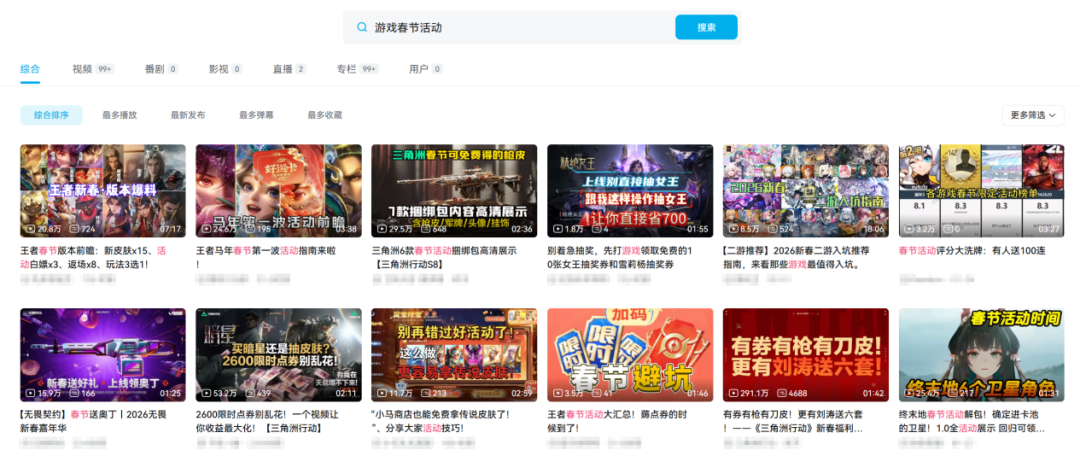The image size is (1080, 462).
Task: Go to the 直播 tab
Action: pyautogui.click(x=283, y=69)
